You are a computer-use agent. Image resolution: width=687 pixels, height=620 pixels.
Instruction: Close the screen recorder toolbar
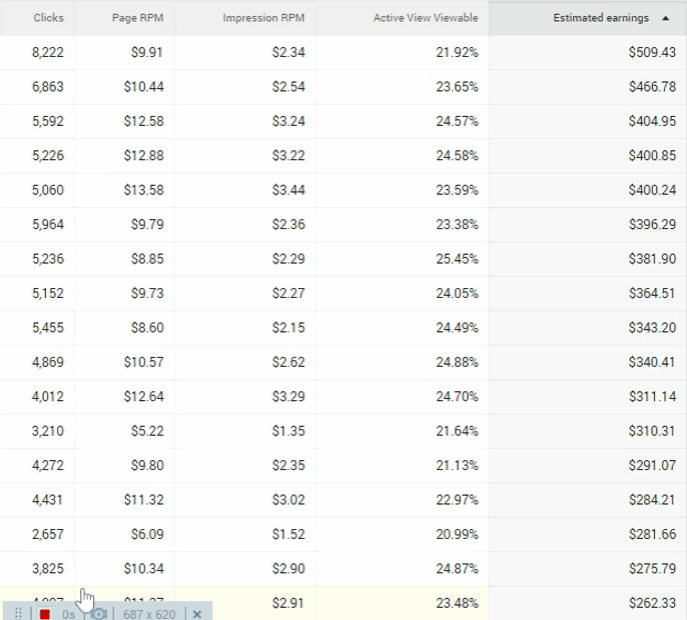[197, 614]
